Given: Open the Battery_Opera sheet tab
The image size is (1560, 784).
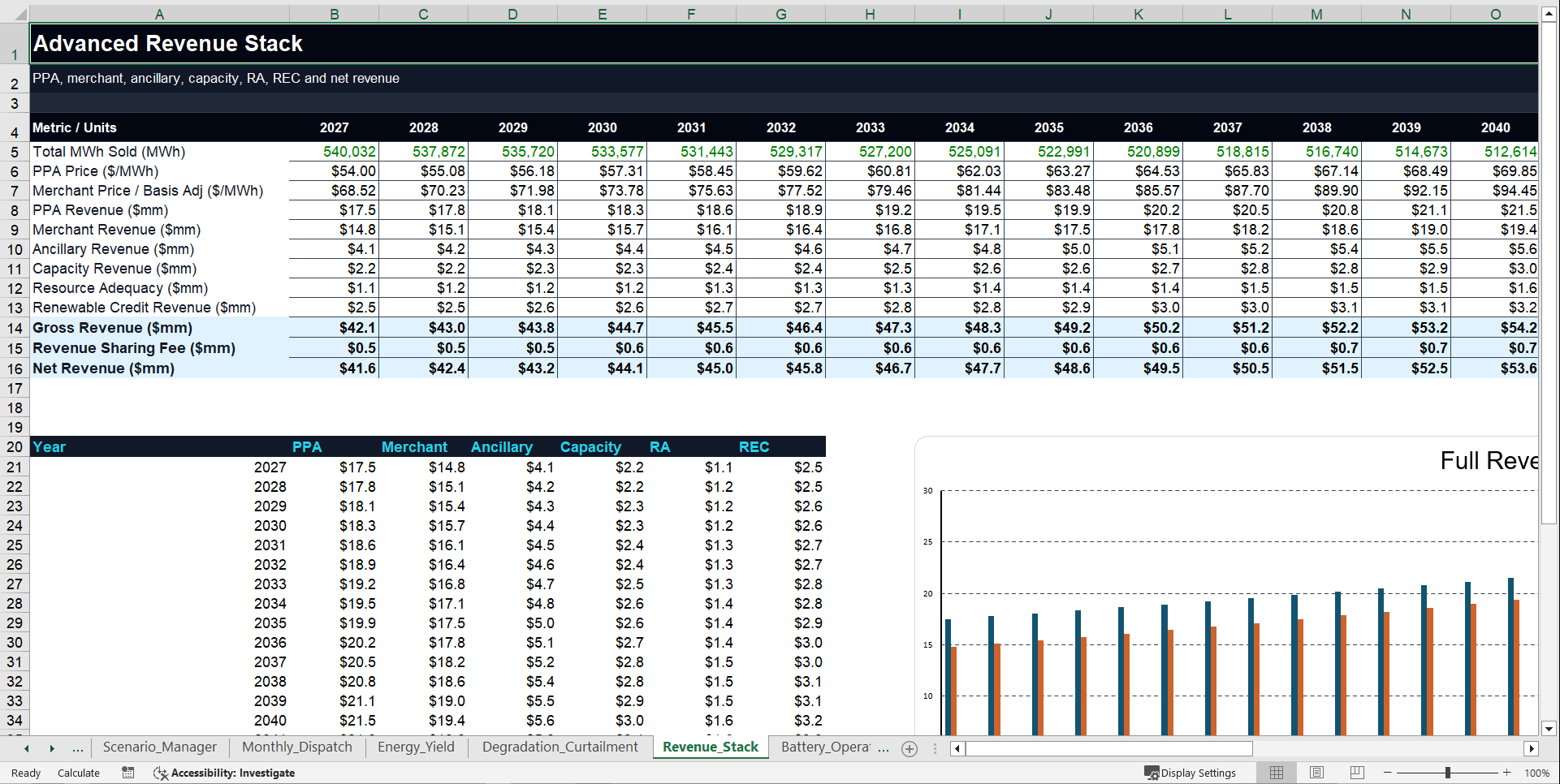Looking at the screenshot, I should pos(825,747).
